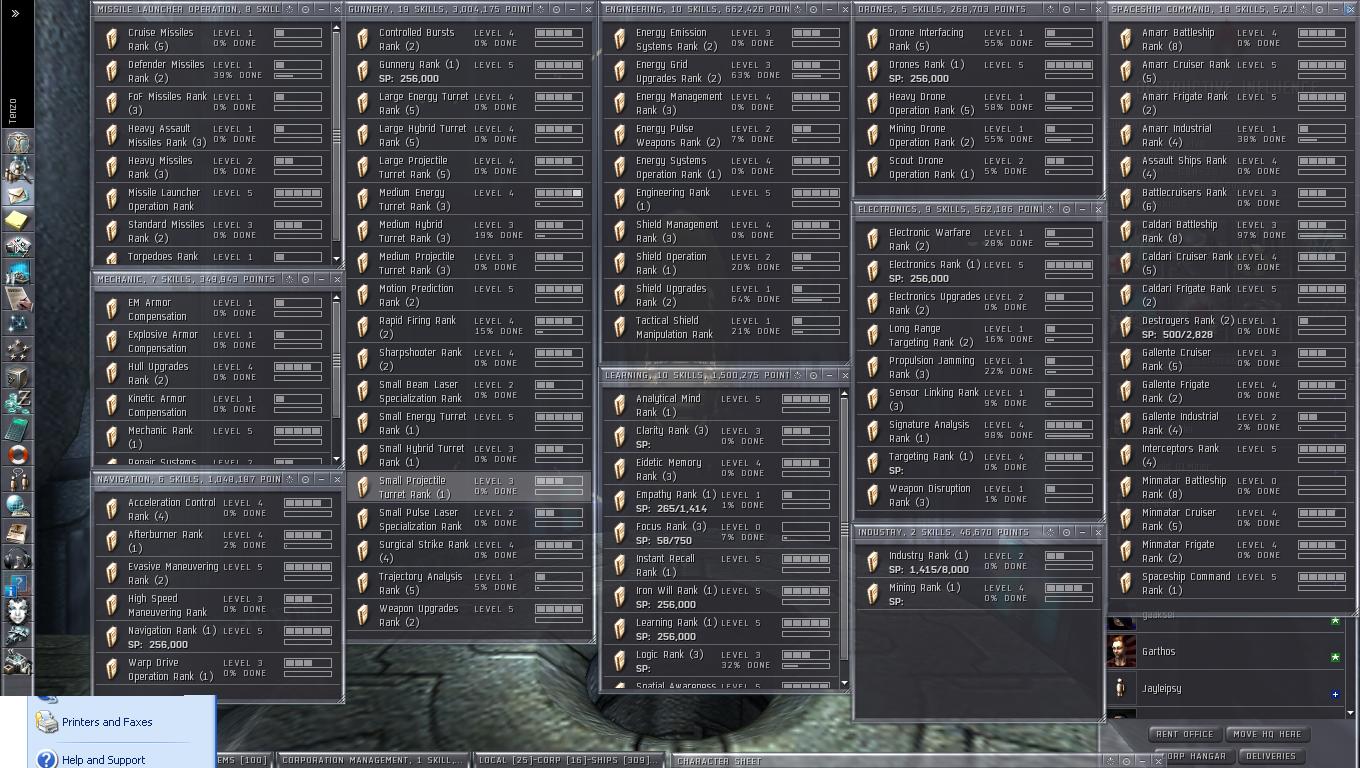
Task: Toggle the pin on the Industry window
Action: [1067, 532]
